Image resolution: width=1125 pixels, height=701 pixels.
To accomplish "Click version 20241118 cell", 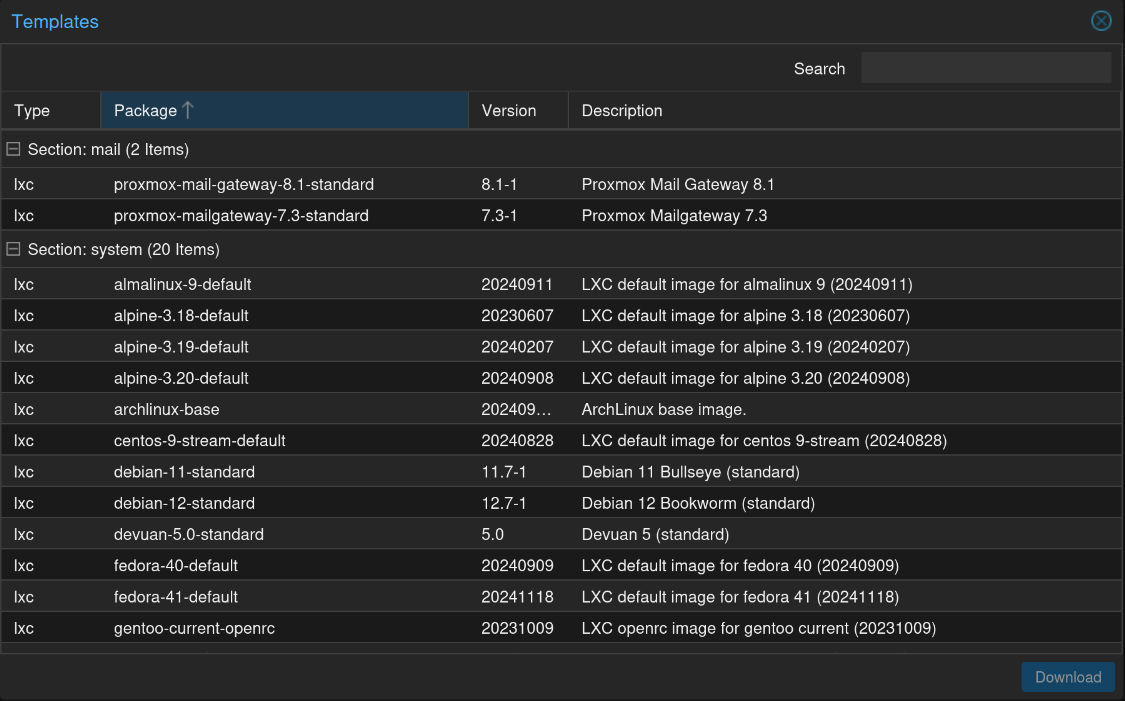I will point(517,597).
